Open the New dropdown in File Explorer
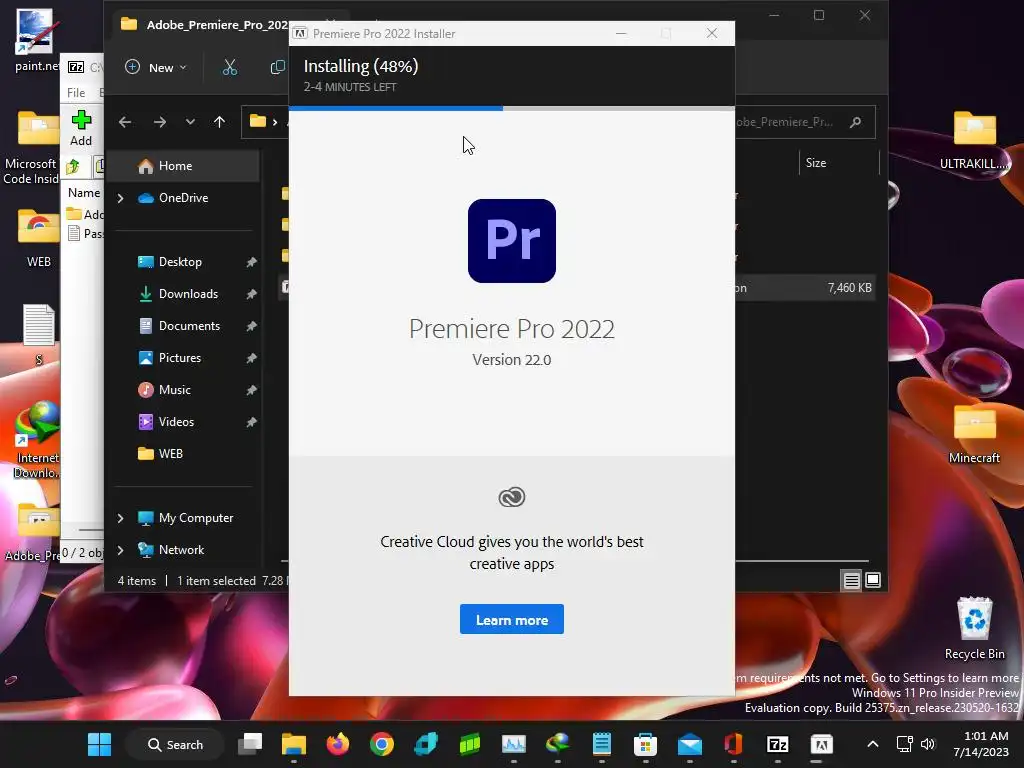The width and height of the screenshot is (1024, 768). [155, 67]
